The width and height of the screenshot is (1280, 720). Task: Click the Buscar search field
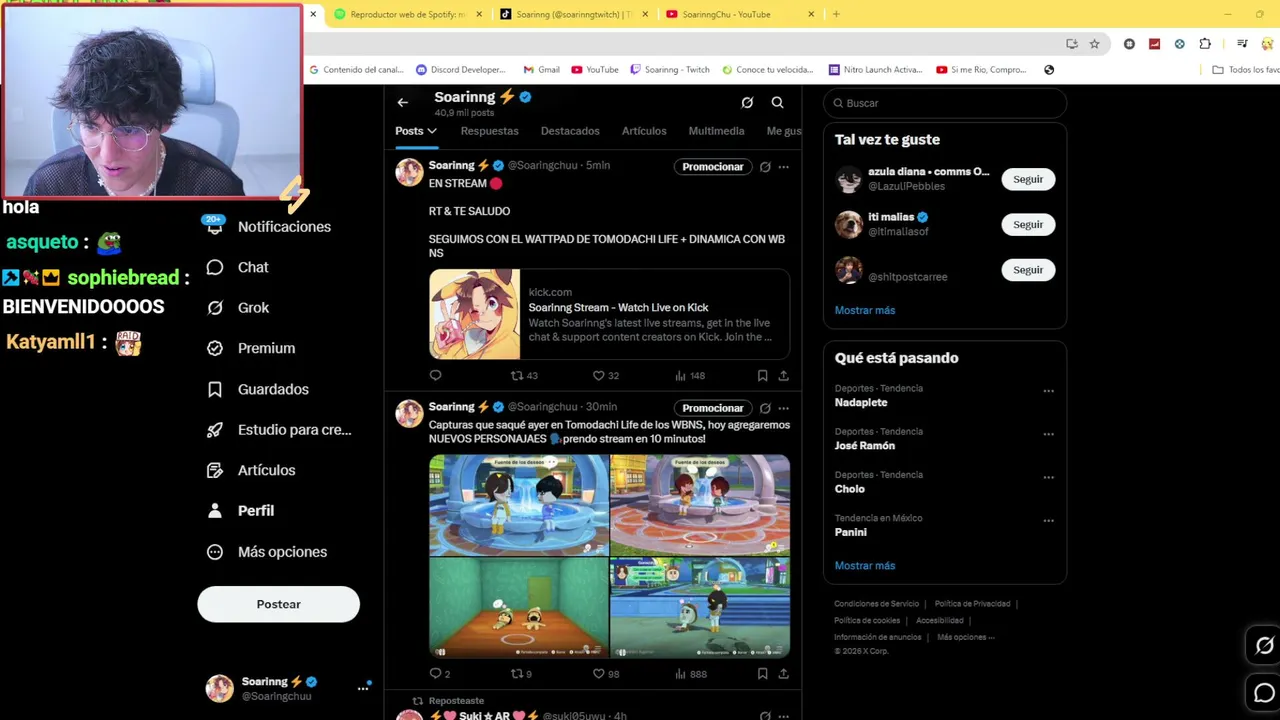click(x=945, y=103)
